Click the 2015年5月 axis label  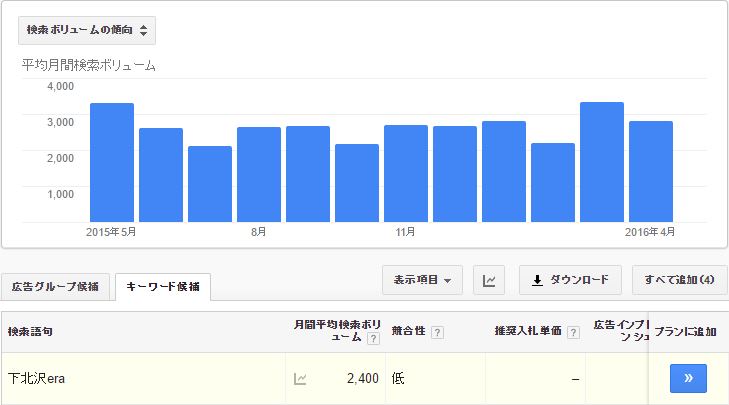click(x=111, y=232)
